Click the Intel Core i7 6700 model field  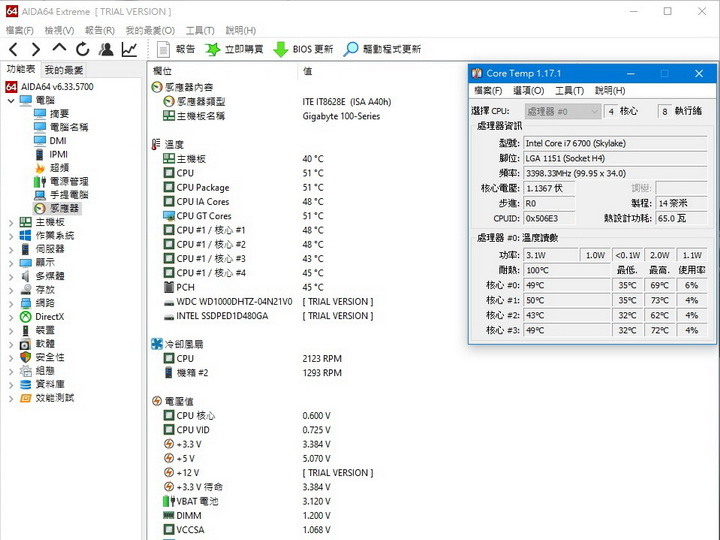click(615, 143)
